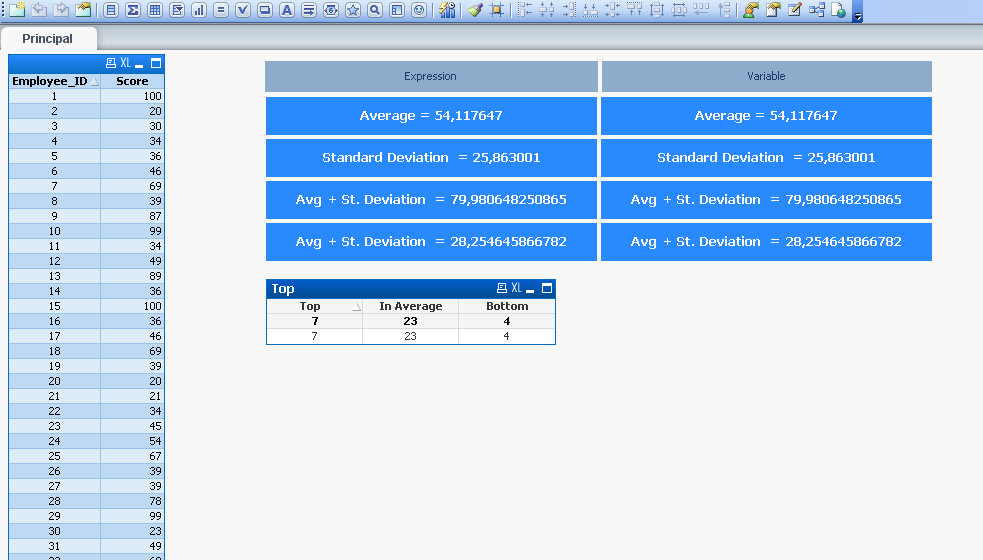
Task: Create a Search Object (magnifier icon)
Action: pos(375,9)
